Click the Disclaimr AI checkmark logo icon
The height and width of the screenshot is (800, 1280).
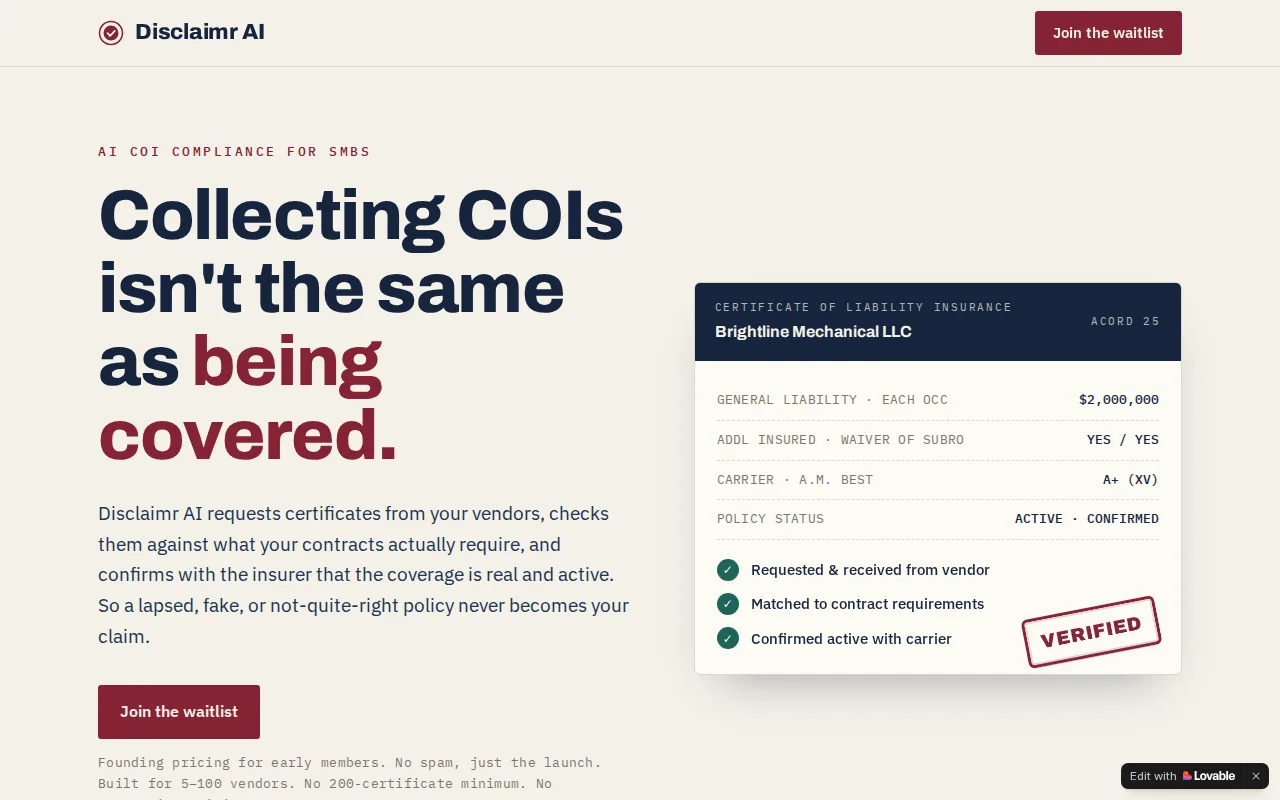pyautogui.click(x=111, y=33)
